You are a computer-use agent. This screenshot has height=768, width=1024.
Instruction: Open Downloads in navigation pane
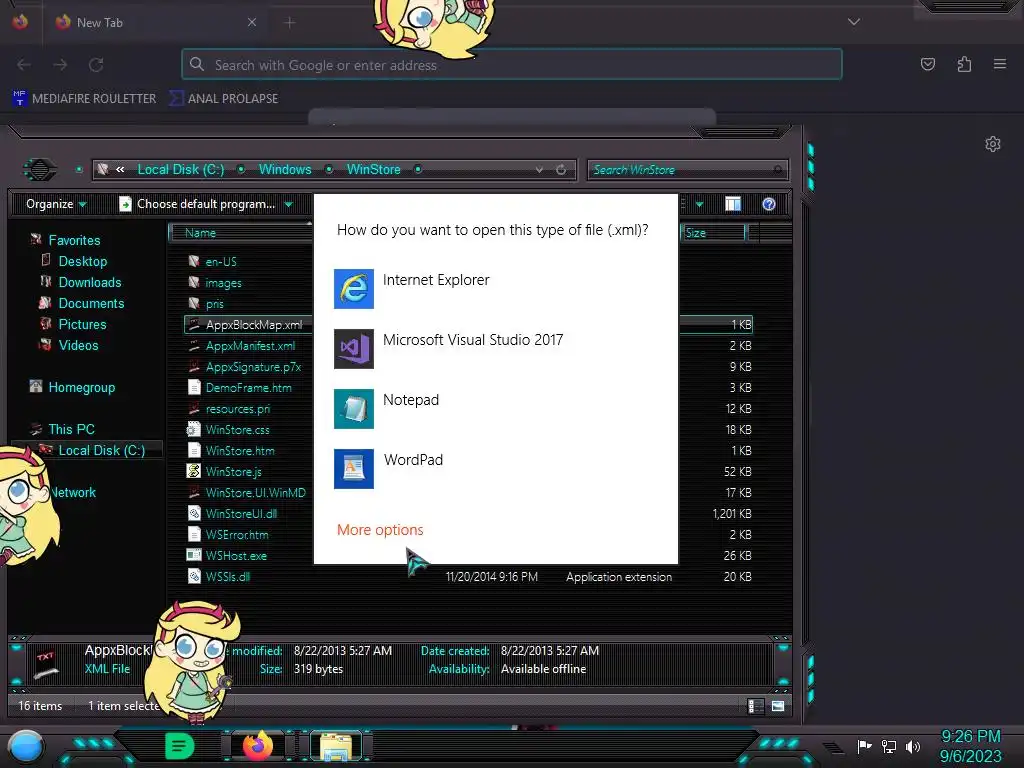click(89, 282)
